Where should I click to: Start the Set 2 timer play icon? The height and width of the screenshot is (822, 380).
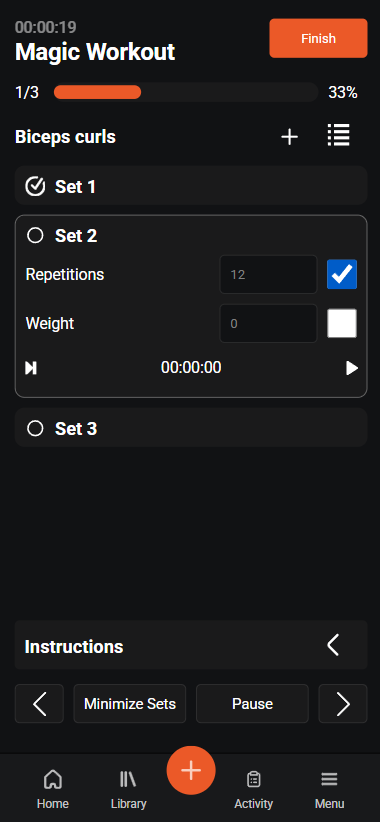(352, 368)
